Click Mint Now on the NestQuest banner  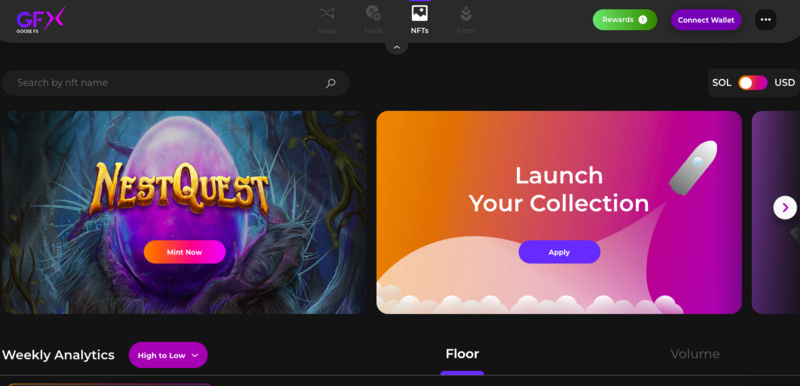(x=185, y=252)
